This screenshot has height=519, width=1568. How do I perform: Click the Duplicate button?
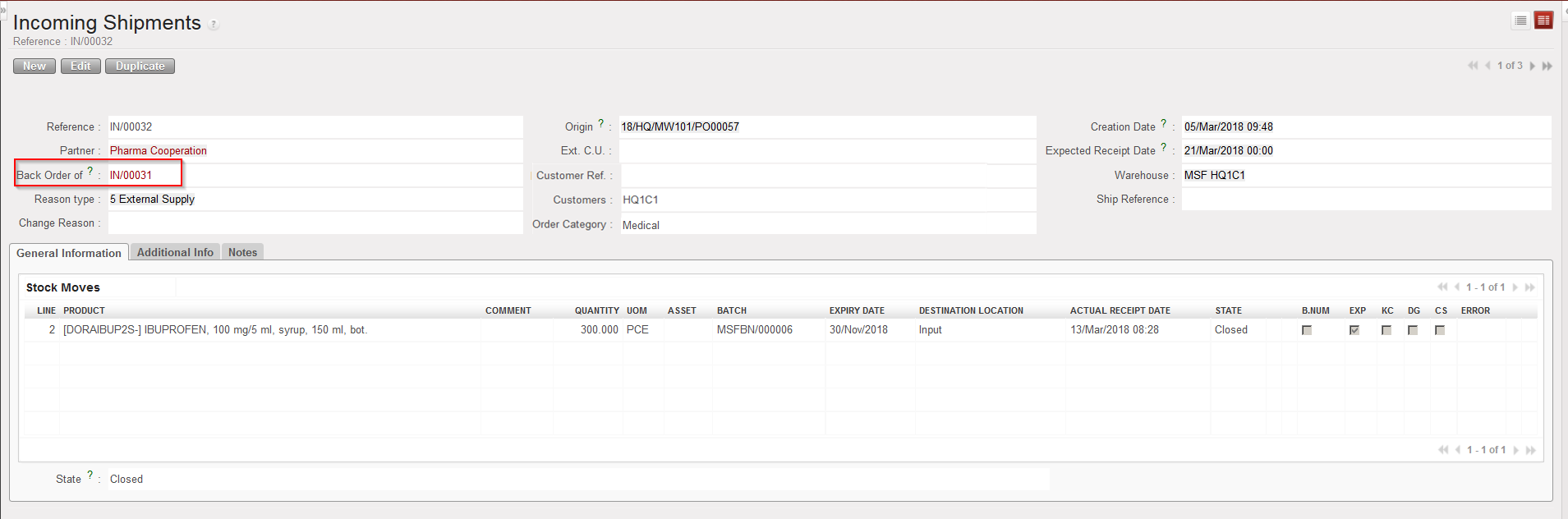140,66
